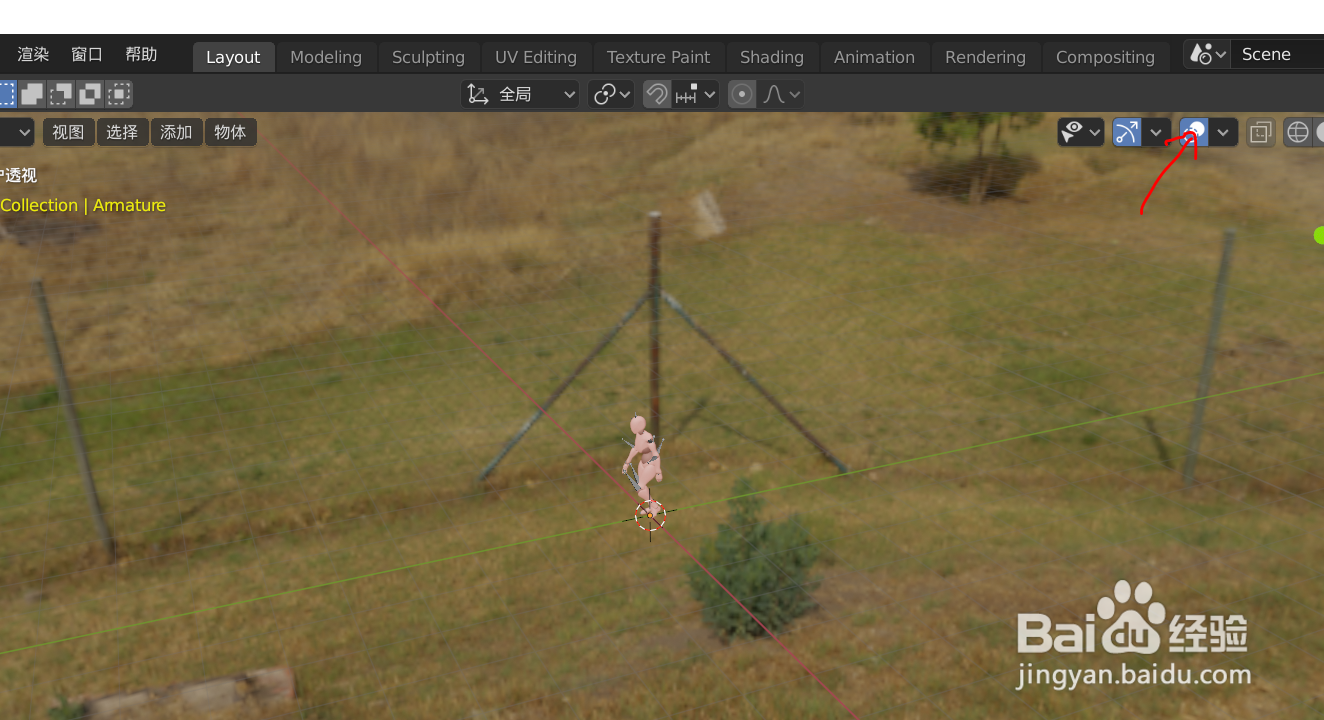Toggle X-ray mode
This screenshot has height=720, width=1324.
[x=1261, y=132]
